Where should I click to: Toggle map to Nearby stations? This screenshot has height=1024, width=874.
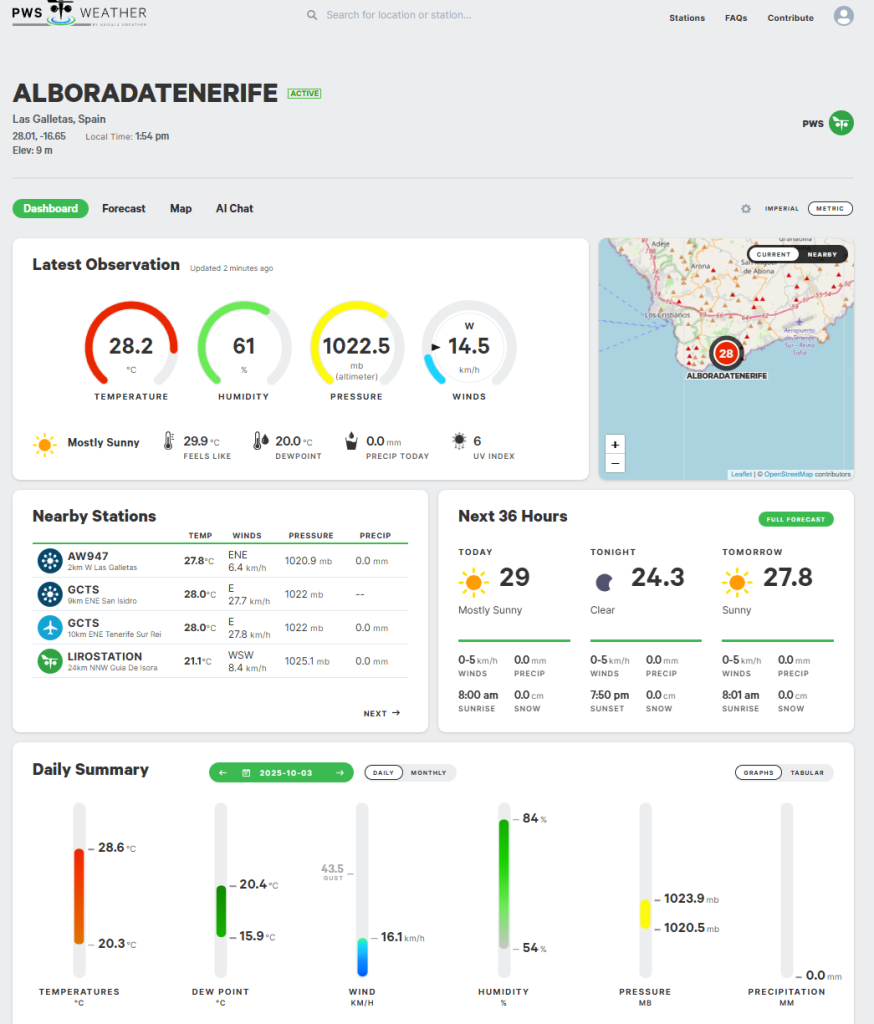point(822,254)
